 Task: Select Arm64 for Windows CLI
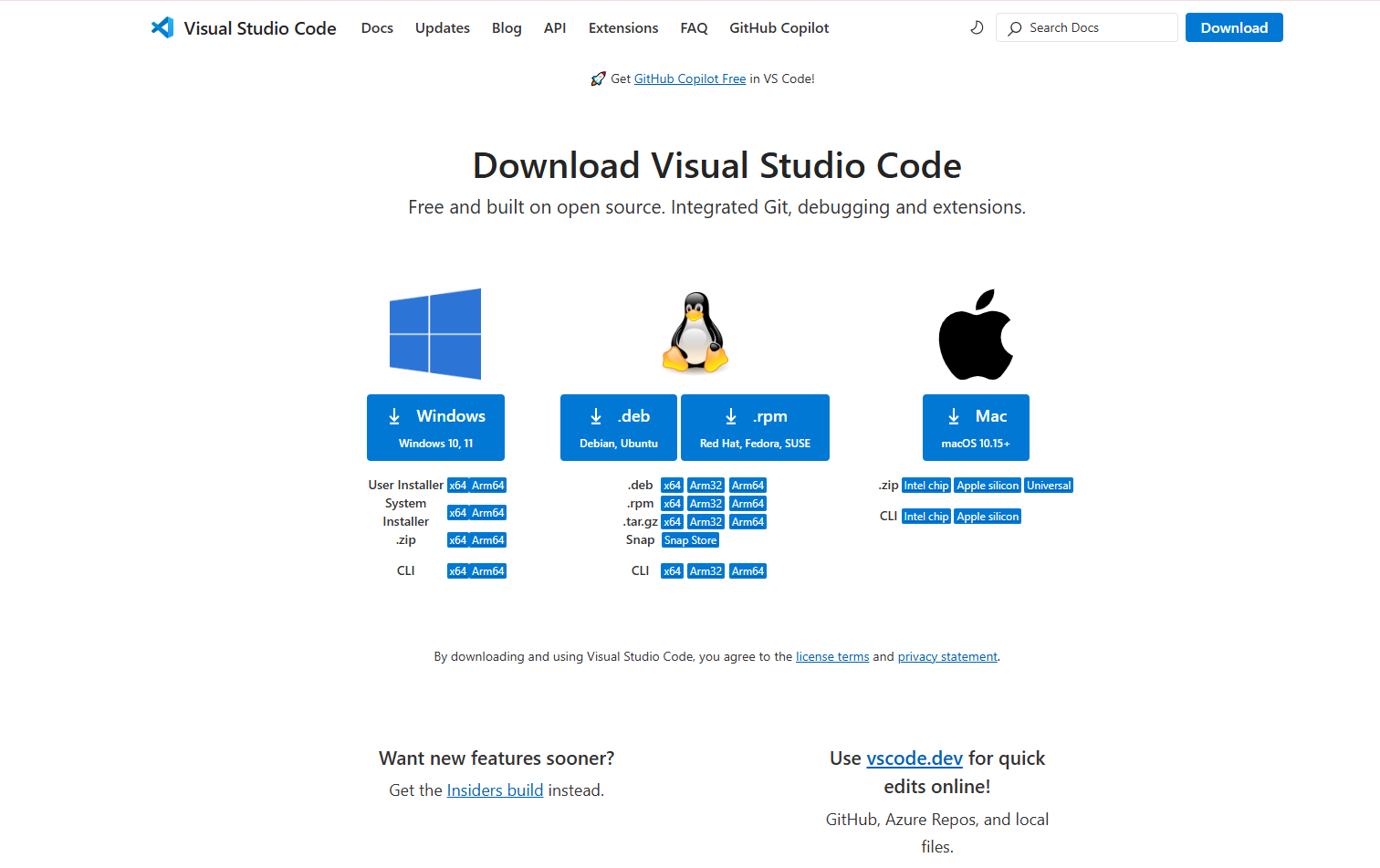(x=487, y=571)
